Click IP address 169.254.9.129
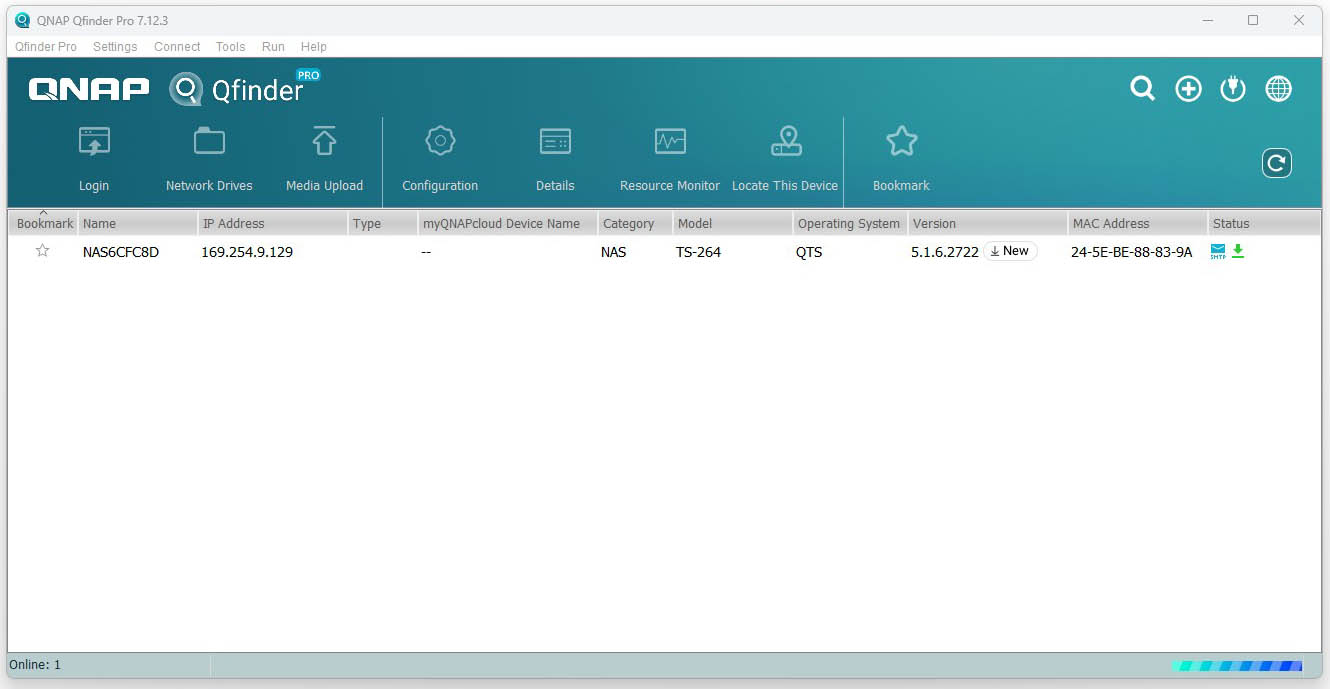 247,252
